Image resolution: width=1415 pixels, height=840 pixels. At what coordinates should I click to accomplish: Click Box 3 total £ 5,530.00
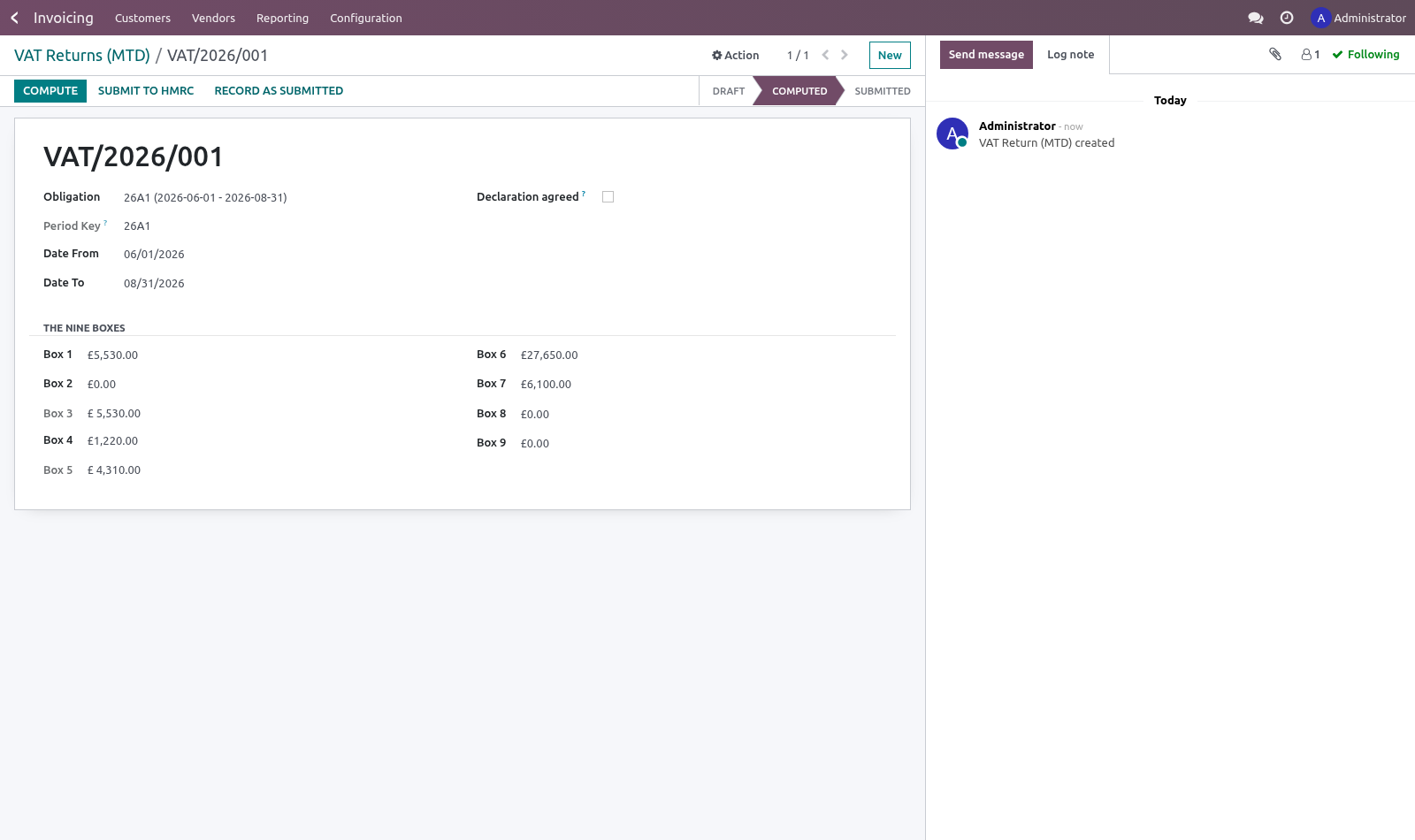(x=114, y=414)
